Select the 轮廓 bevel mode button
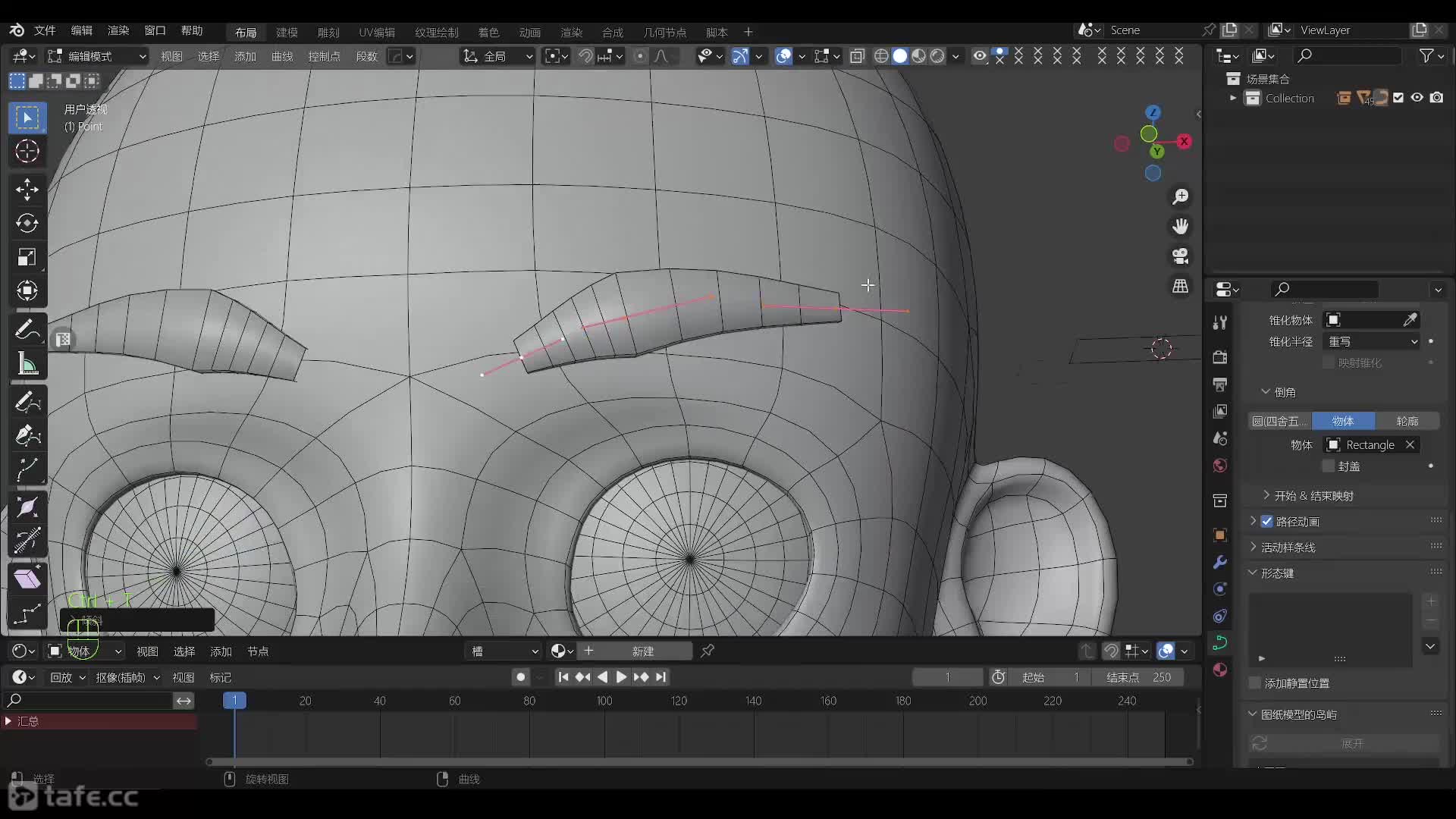 [x=1407, y=421]
